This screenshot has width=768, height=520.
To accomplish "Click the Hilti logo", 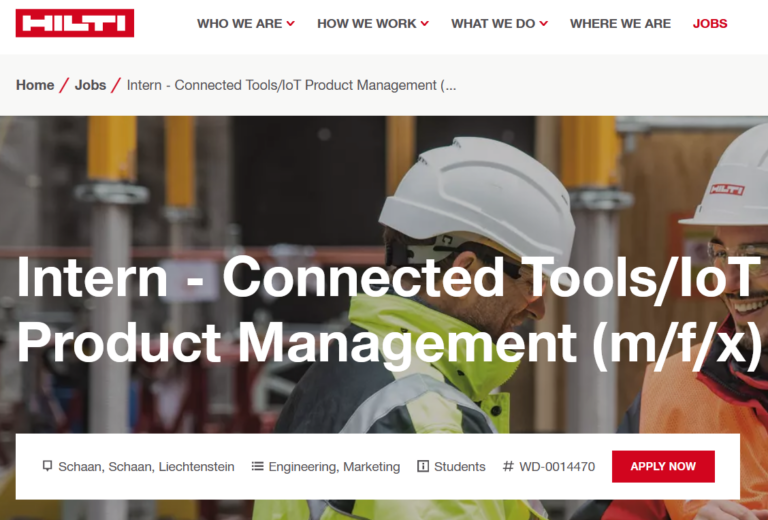I will [74, 23].
